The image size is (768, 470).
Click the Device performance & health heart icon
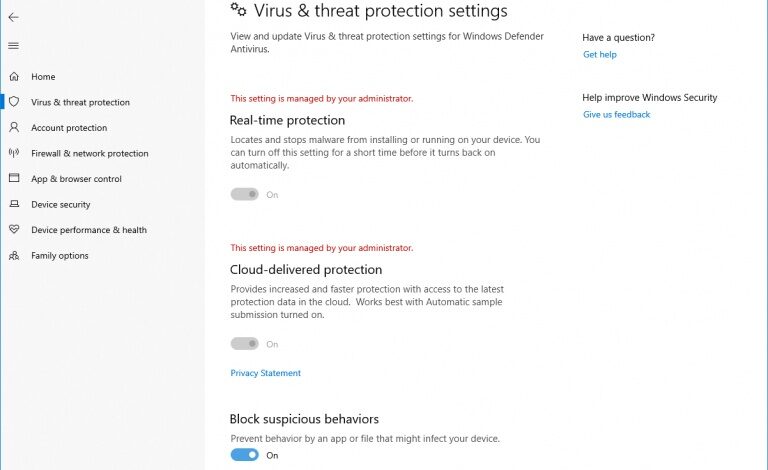[14, 230]
